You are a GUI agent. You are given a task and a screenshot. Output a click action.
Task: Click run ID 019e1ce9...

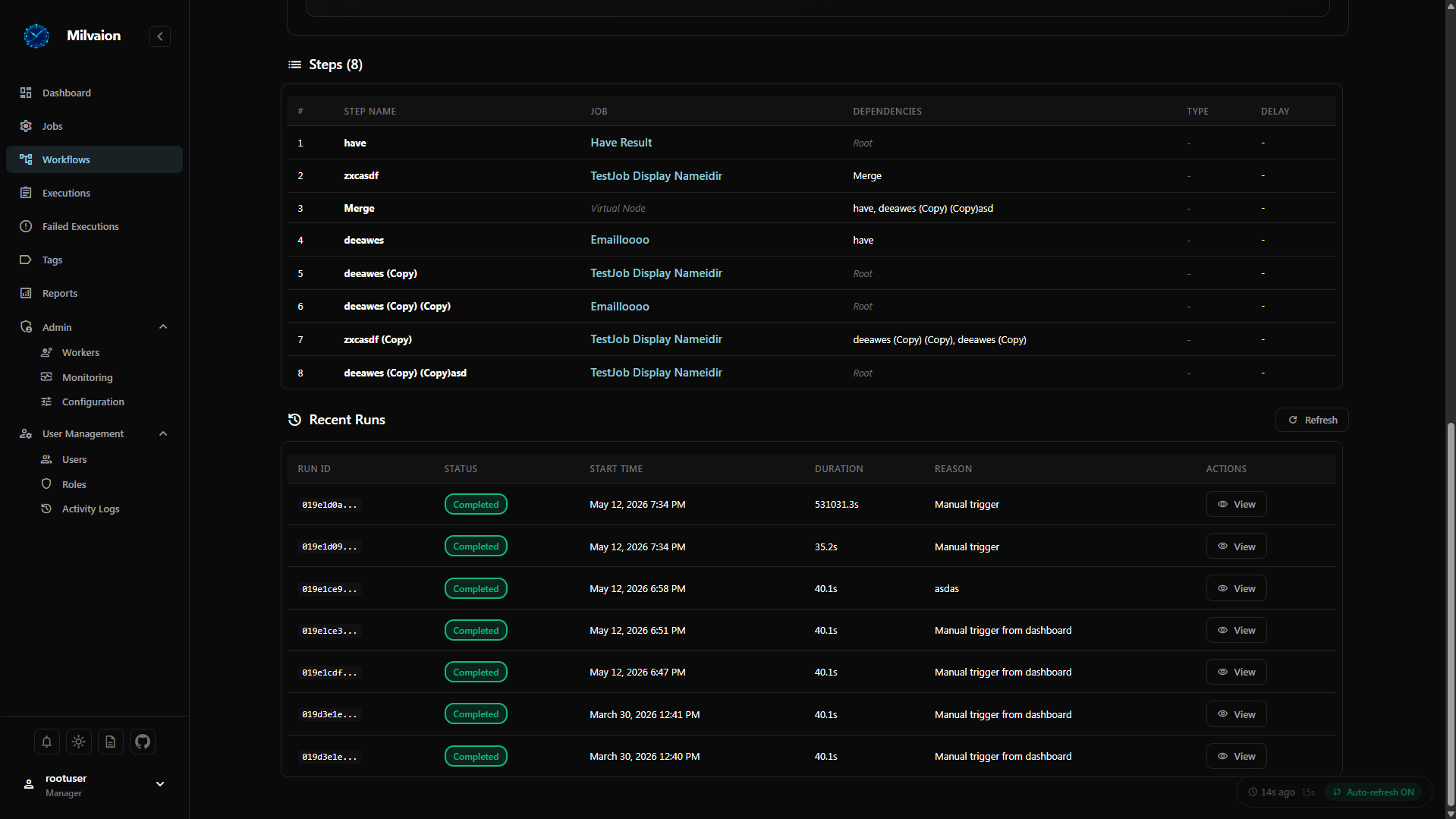pos(329,589)
